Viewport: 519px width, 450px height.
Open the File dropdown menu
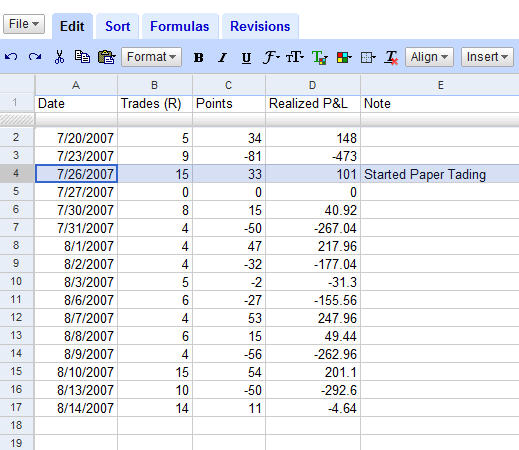(24, 24)
